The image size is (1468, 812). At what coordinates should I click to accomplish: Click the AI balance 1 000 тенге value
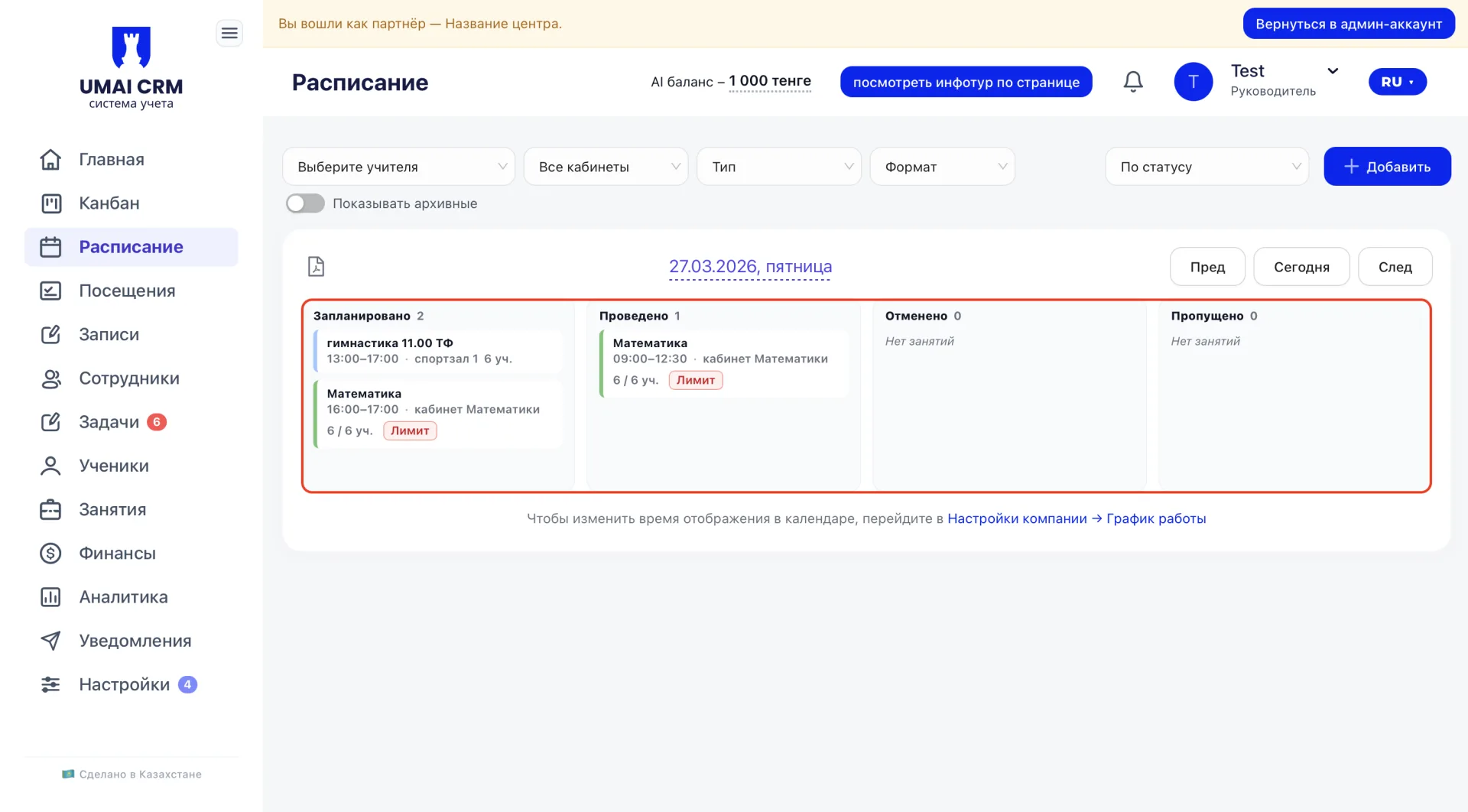pos(770,81)
